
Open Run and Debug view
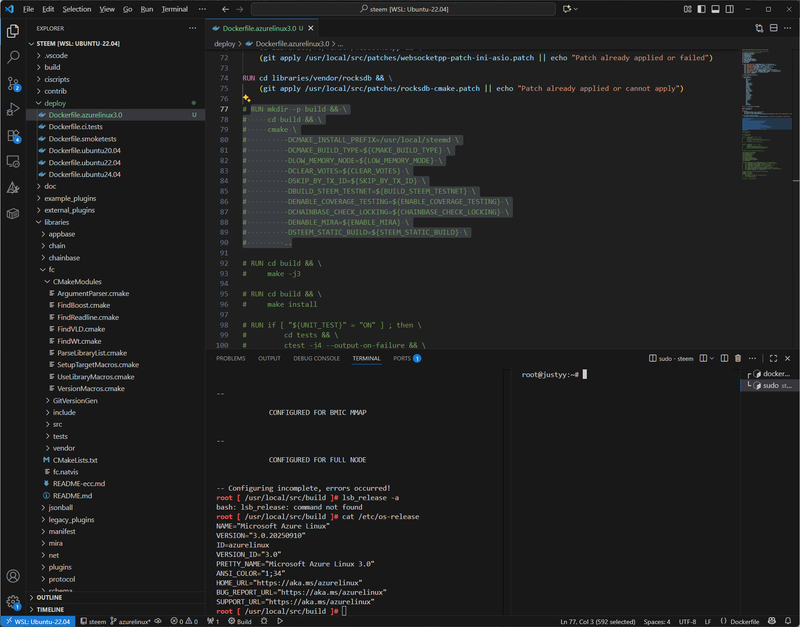point(14,109)
